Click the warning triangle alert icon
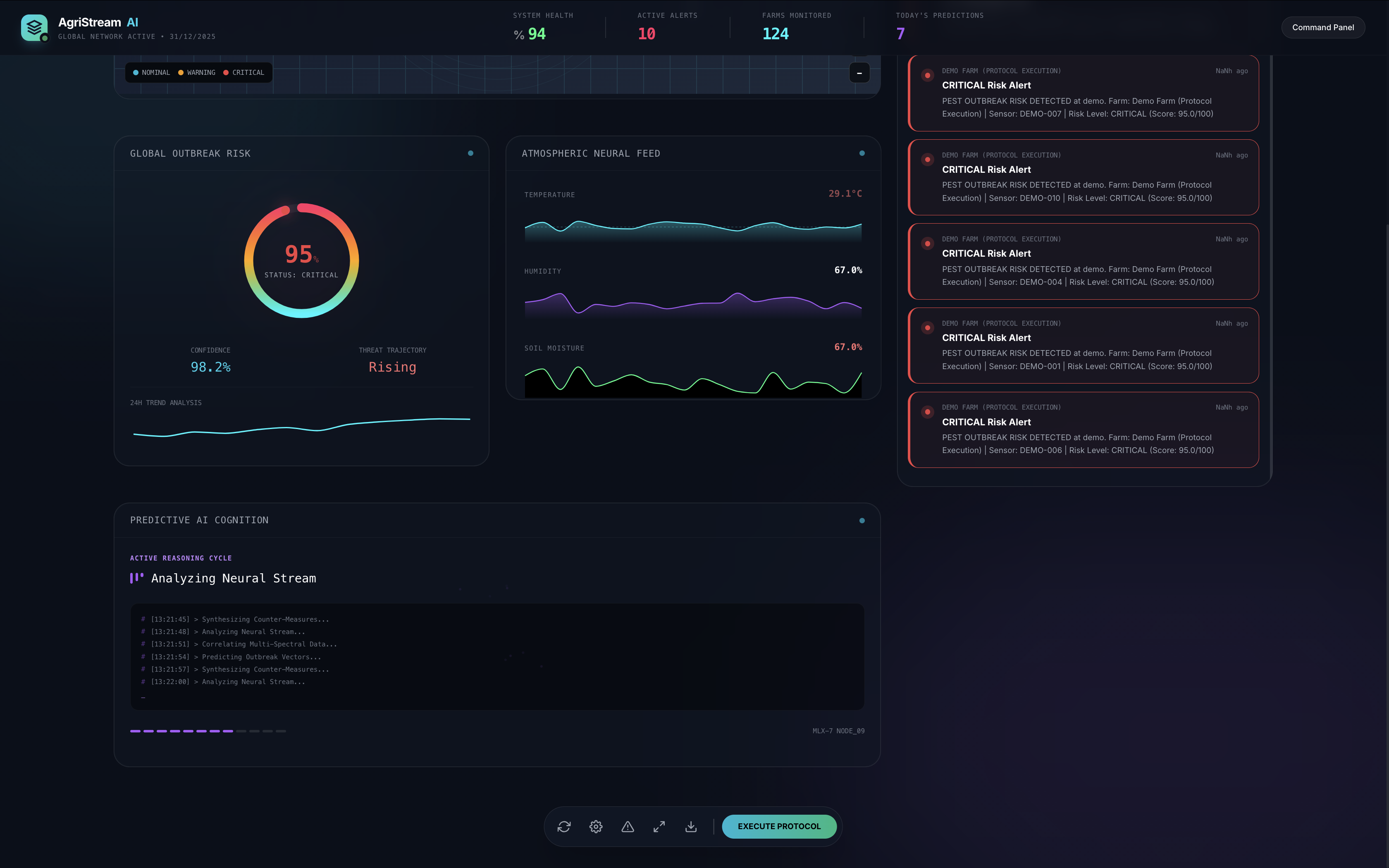 pyautogui.click(x=628, y=826)
